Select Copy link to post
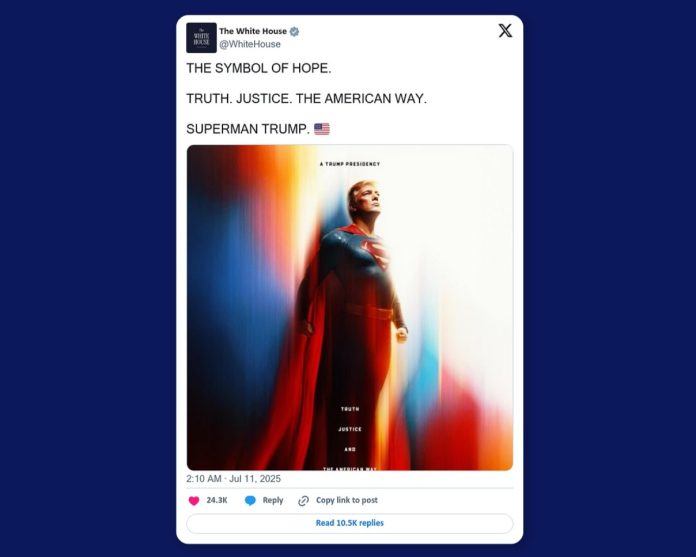The image size is (696, 557). point(347,500)
